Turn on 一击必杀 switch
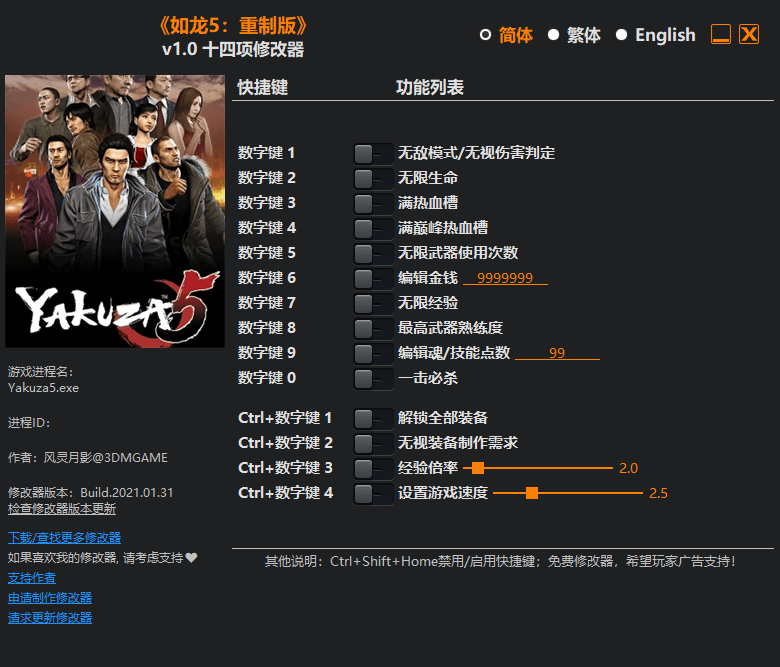 point(373,379)
